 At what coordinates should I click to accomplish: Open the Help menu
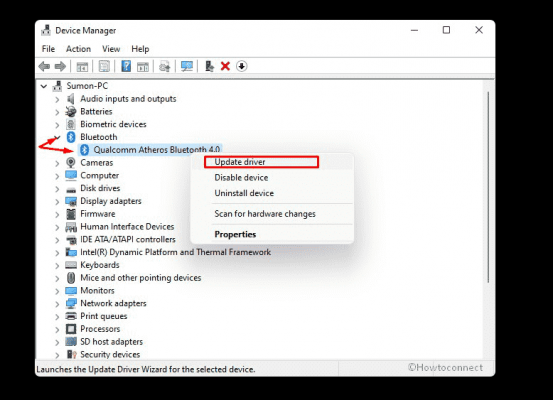(140, 49)
